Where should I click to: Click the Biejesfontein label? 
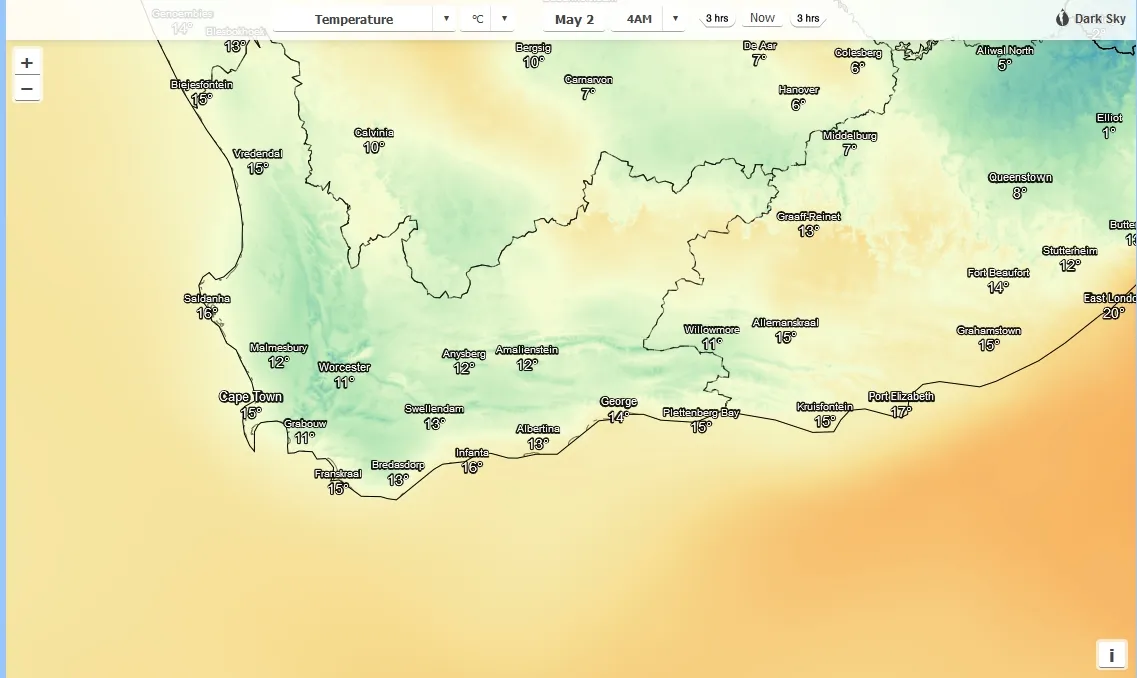pos(202,85)
